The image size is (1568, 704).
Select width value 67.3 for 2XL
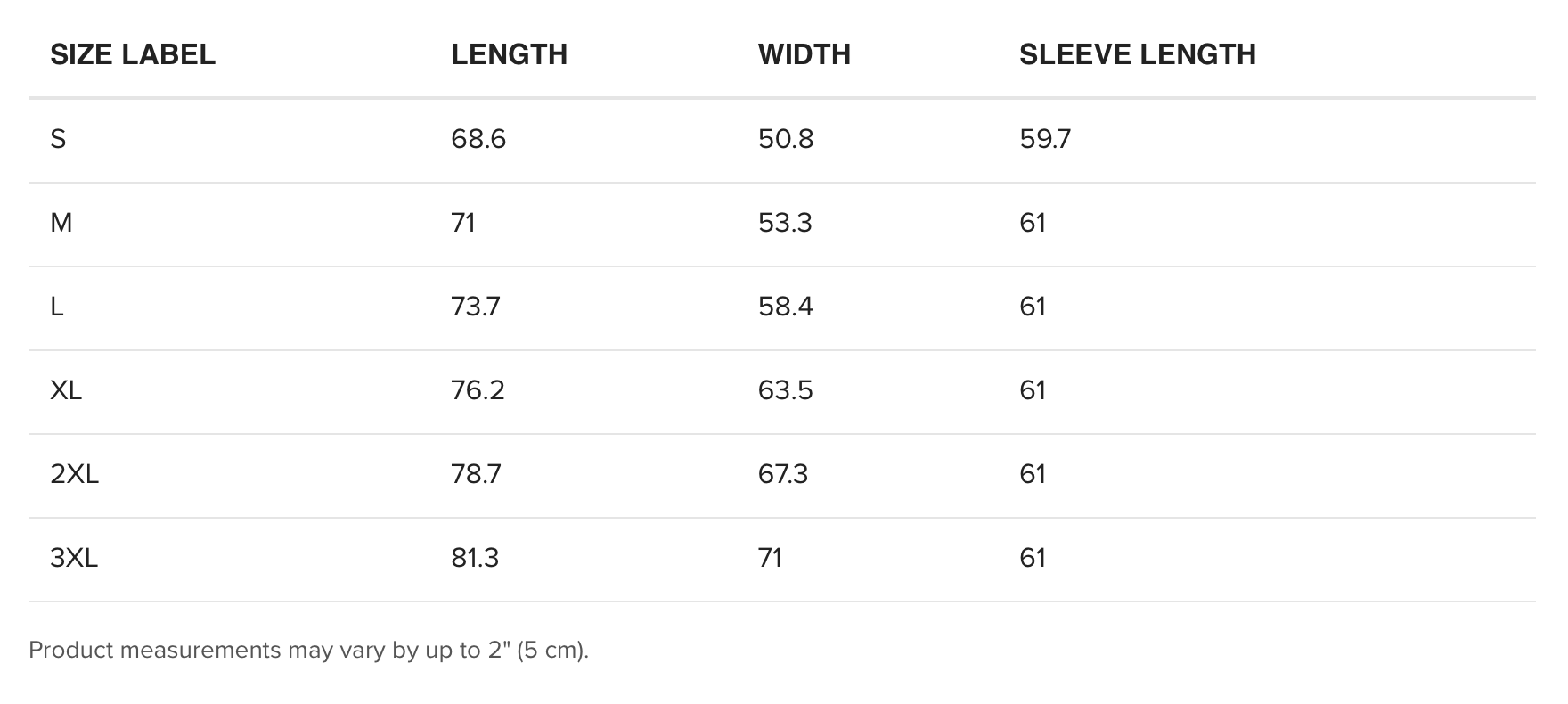click(782, 474)
